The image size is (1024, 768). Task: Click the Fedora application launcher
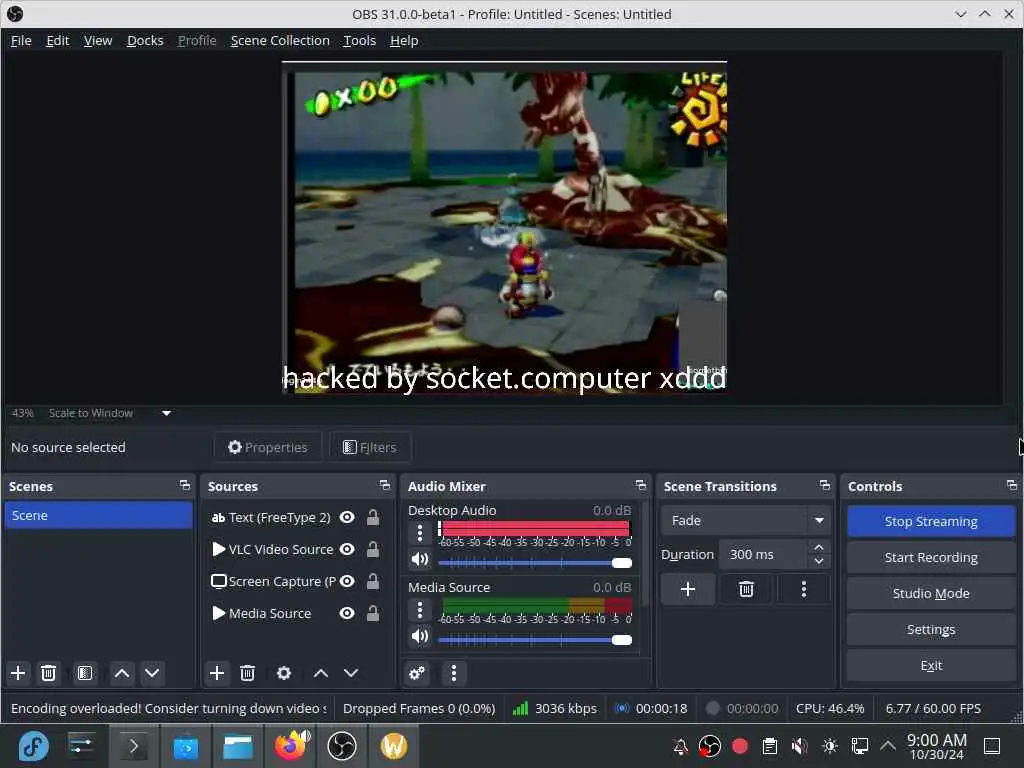pyautogui.click(x=34, y=745)
